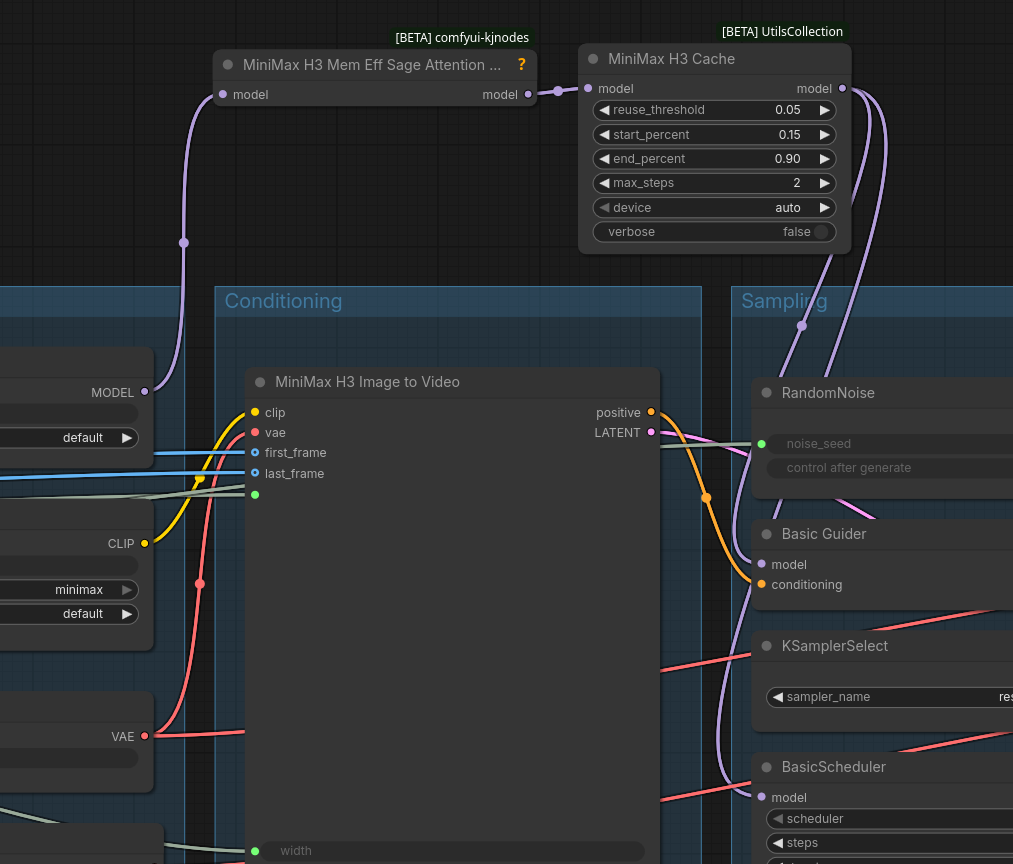This screenshot has width=1013, height=864.
Task: Click the purple reroute dot near the Sampling title
Action: (802, 326)
